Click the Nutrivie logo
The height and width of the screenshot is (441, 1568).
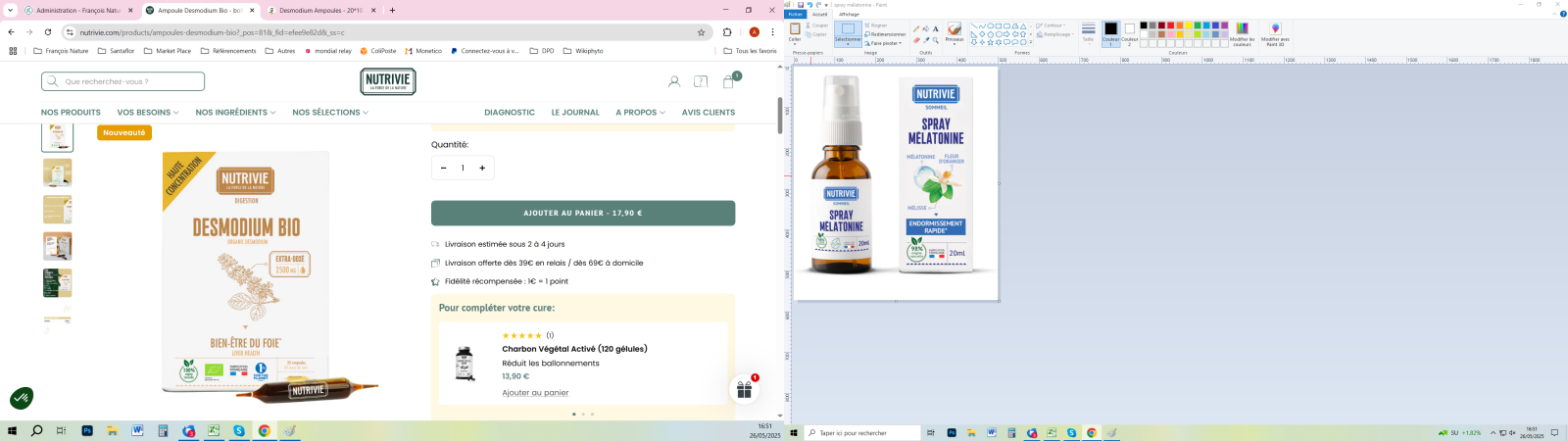388,81
